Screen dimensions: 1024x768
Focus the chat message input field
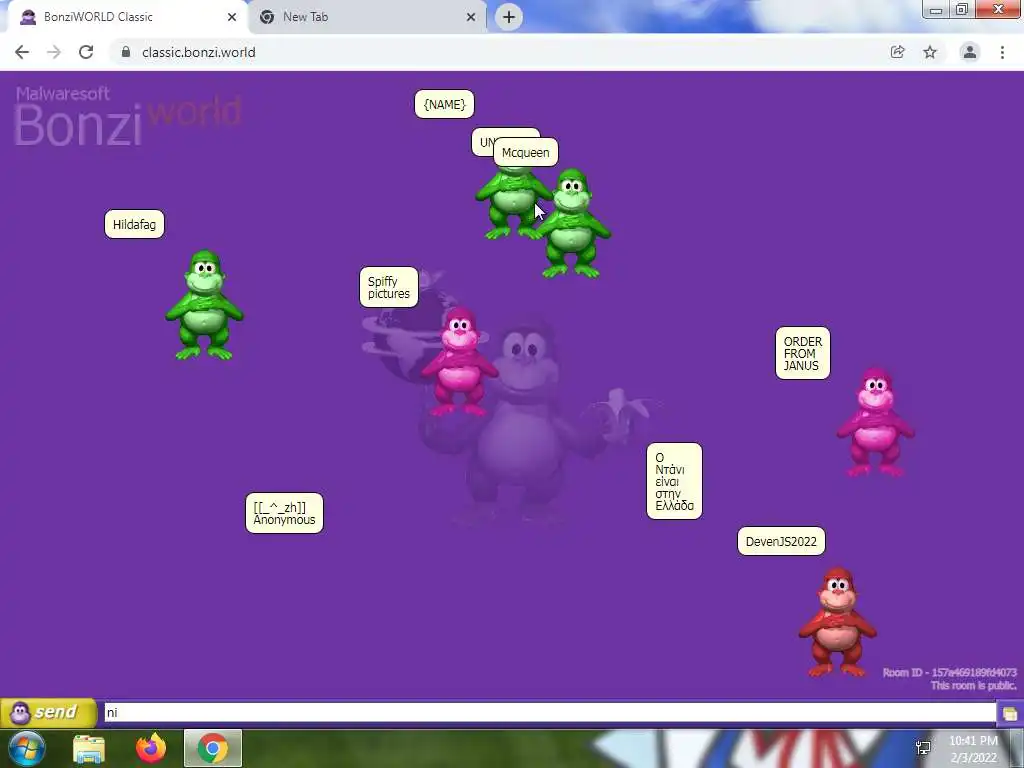coord(550,712)
